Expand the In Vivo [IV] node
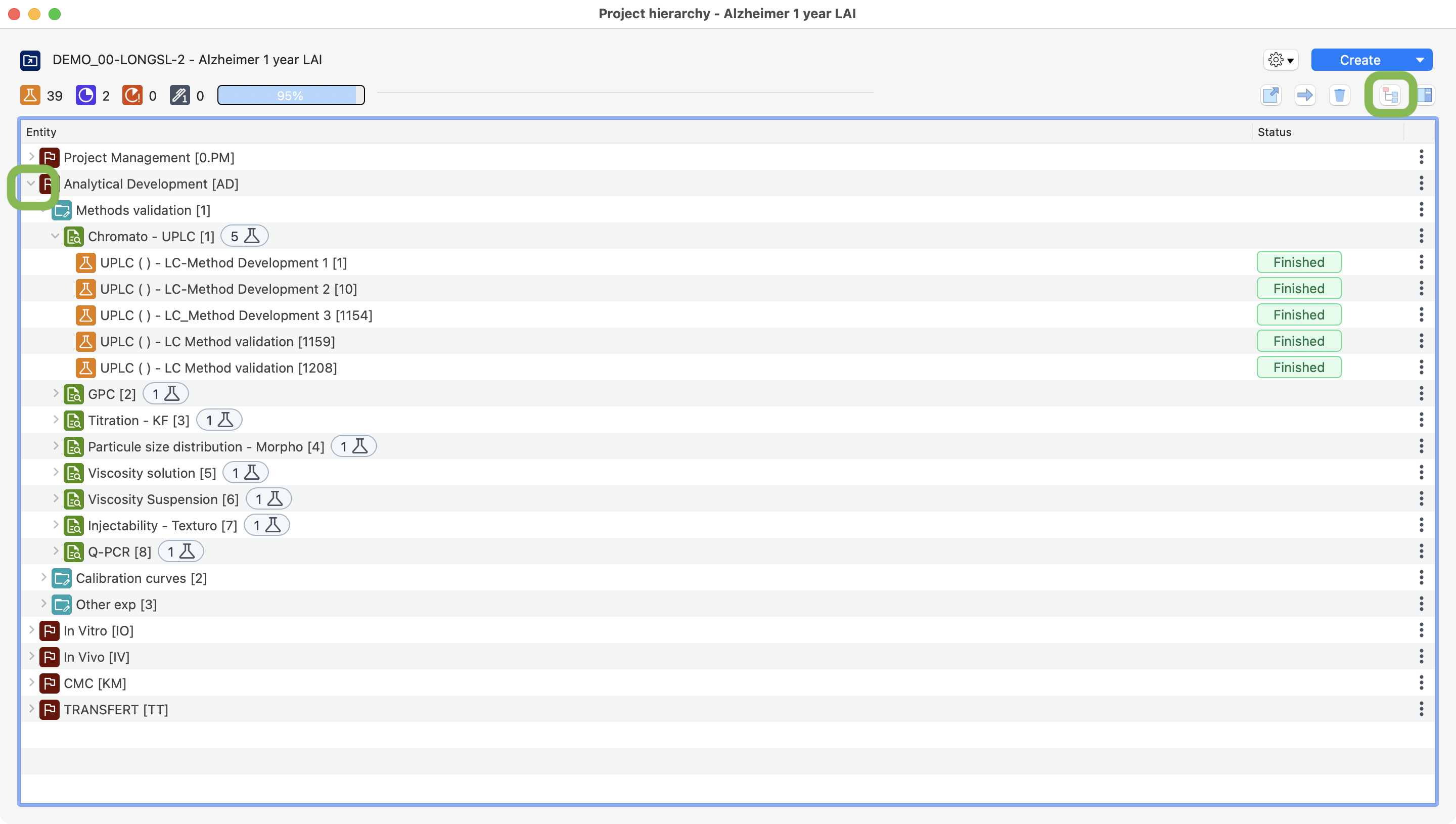 click(32, 657)
